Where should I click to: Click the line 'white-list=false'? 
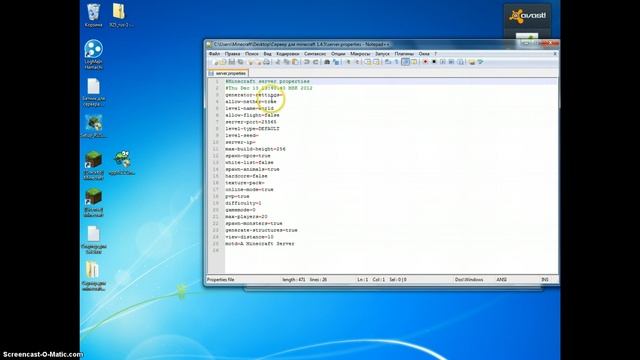pos(249,162)
